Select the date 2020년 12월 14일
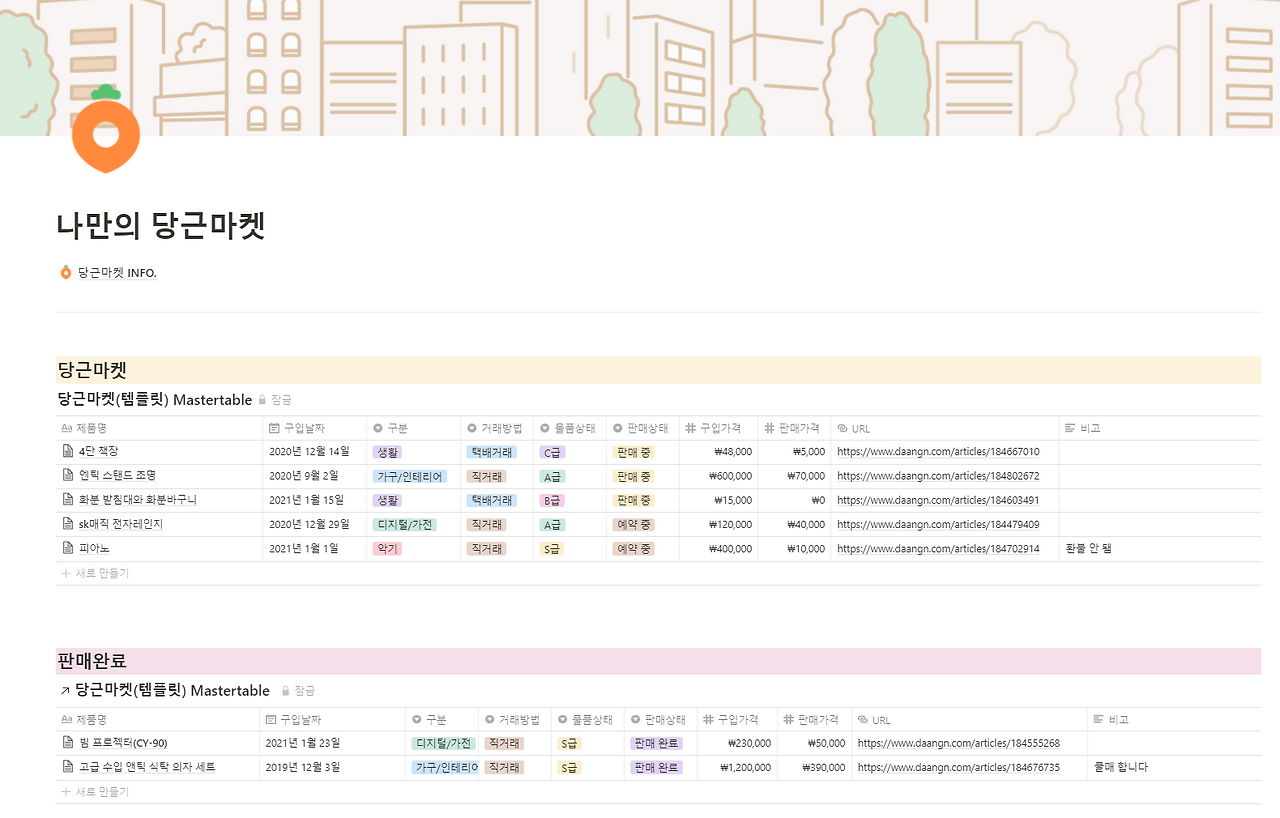1280x818 pixels. 310,452
